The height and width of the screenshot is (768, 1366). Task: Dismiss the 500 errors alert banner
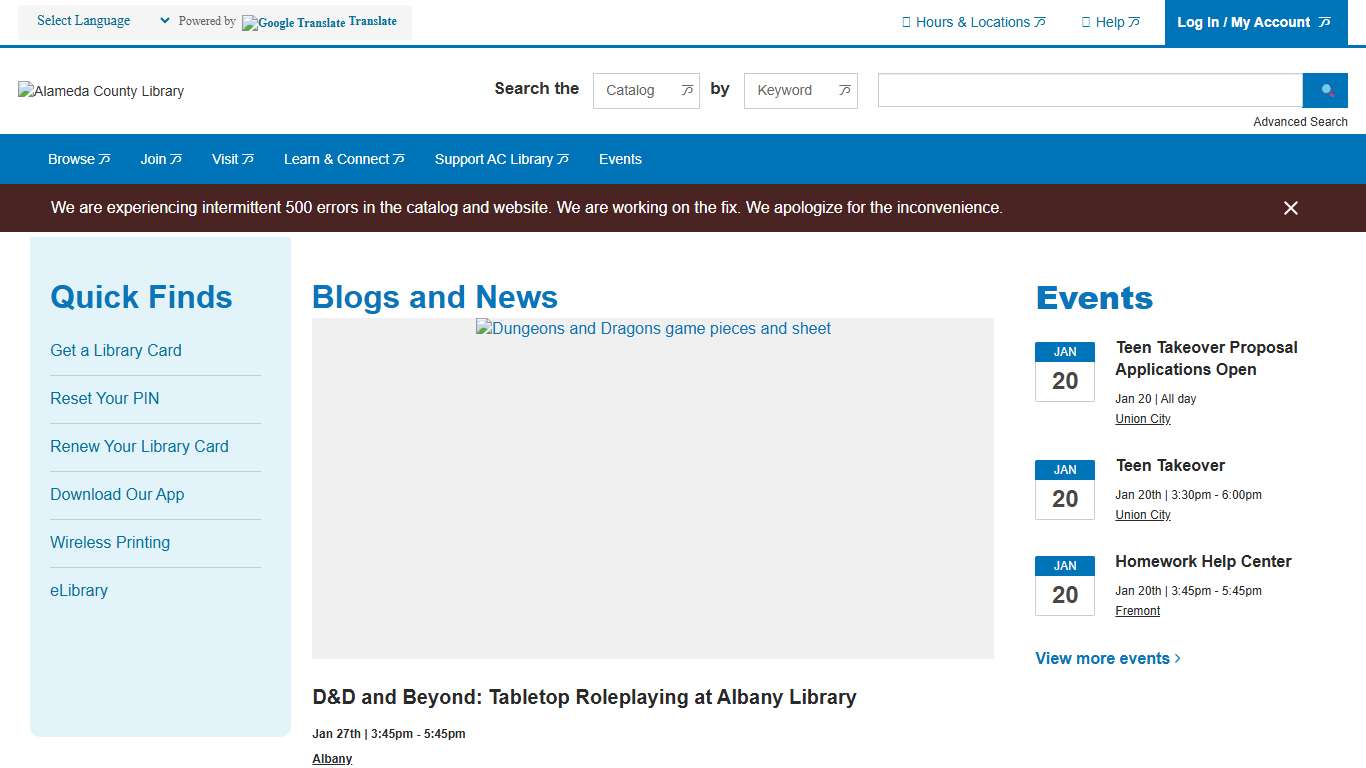1290,208
